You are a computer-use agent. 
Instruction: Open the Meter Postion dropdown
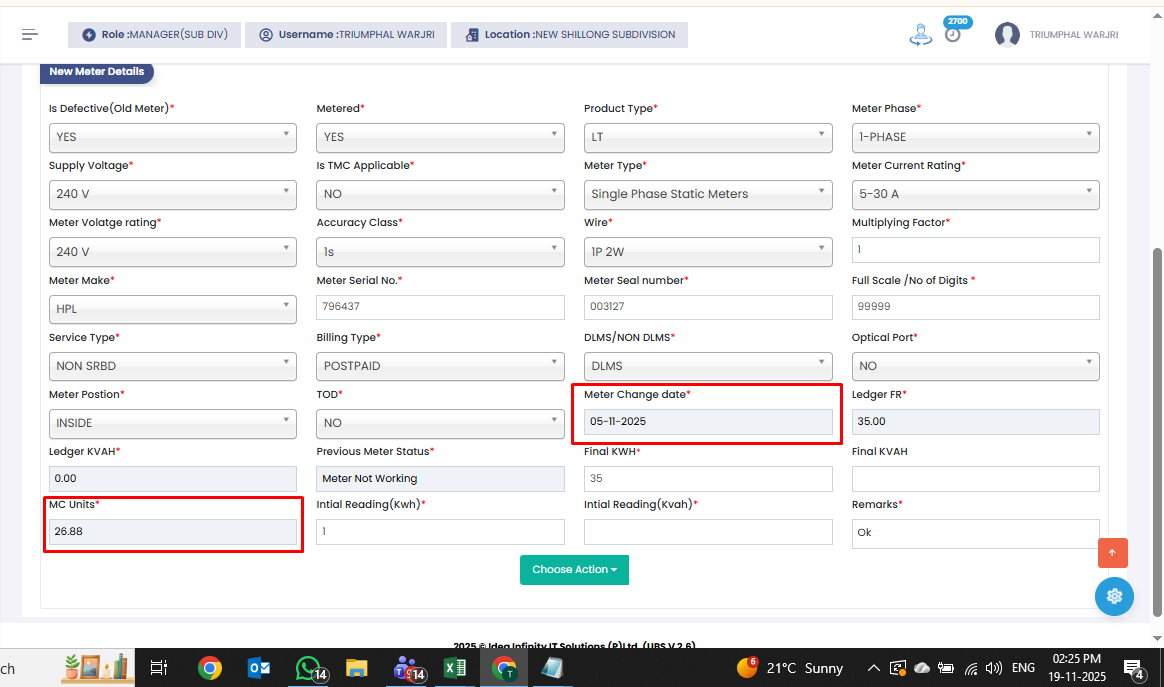pos(173,423)
